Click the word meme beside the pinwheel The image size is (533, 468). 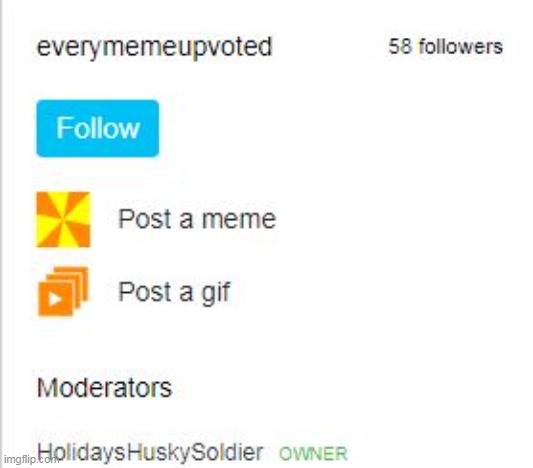pos(239,220)
